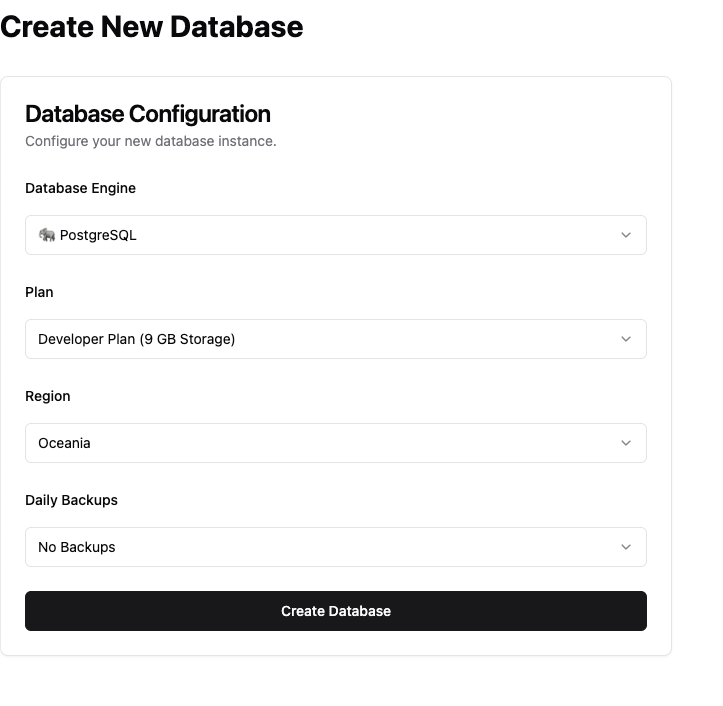Viewport: 723px width, 706px height.
Task: Click the Database Engine label
Action: coord(80,188)
